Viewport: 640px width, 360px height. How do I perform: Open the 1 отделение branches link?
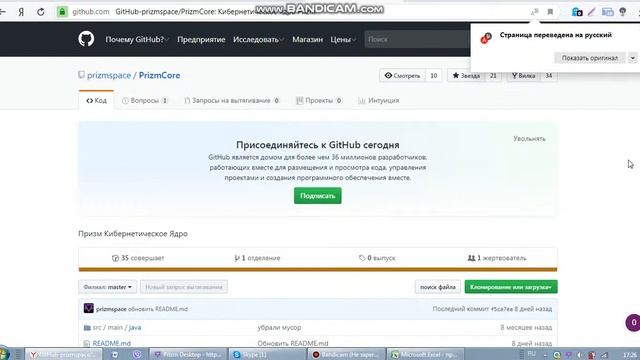coord(257,258)
